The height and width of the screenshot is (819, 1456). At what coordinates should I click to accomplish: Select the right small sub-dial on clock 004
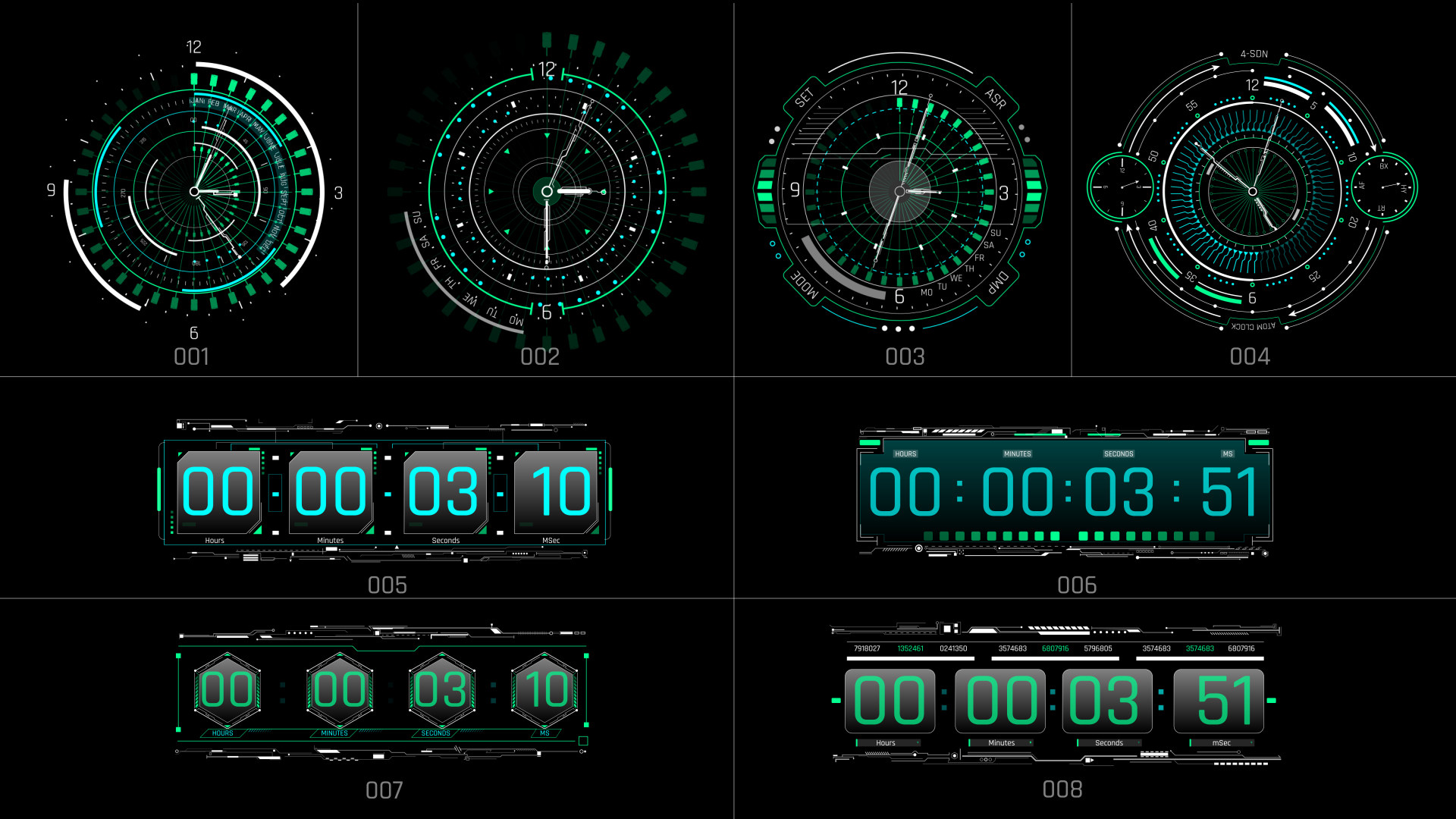1383,187
